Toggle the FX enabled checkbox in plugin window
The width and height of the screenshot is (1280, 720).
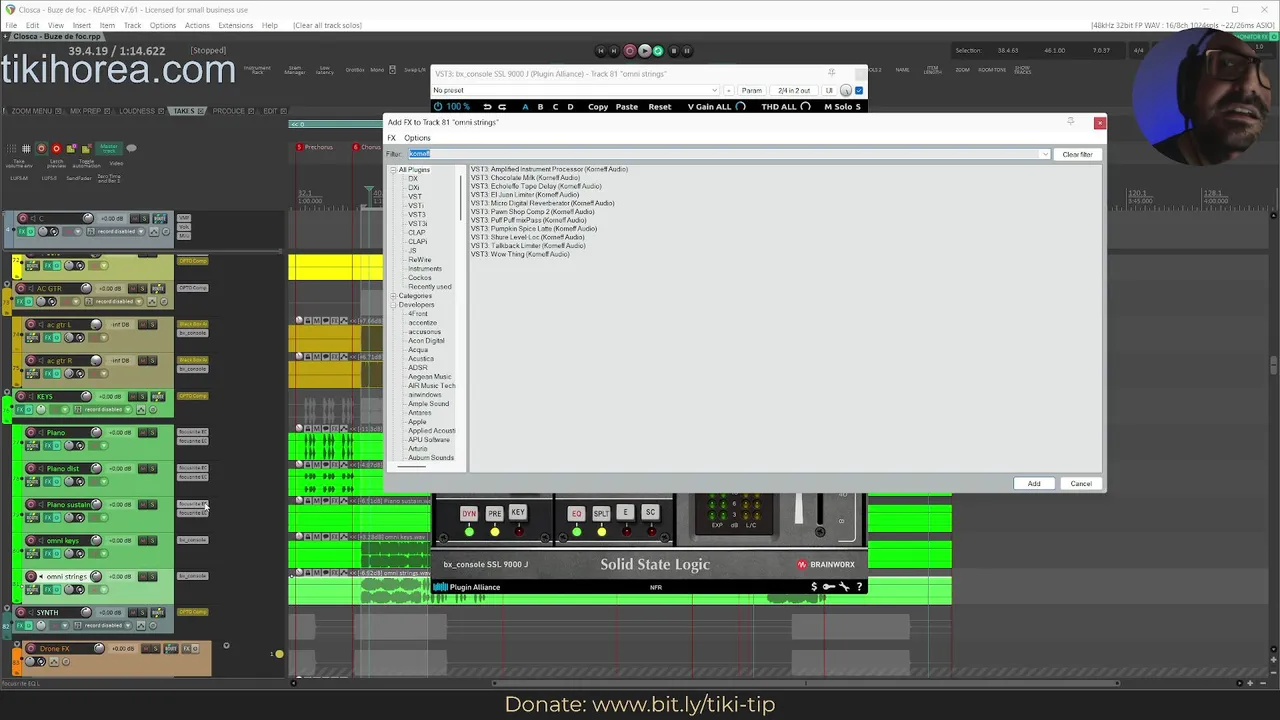coord(859,90)
